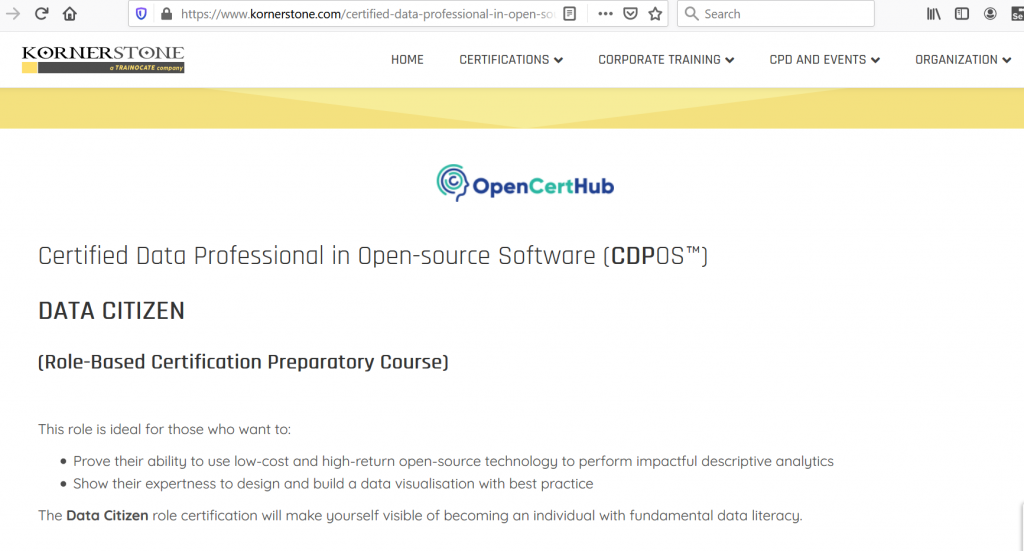Click the DATA CITIZEN heading
Image resolution: width=1024 pixels, height=551 pixels.
112,311
